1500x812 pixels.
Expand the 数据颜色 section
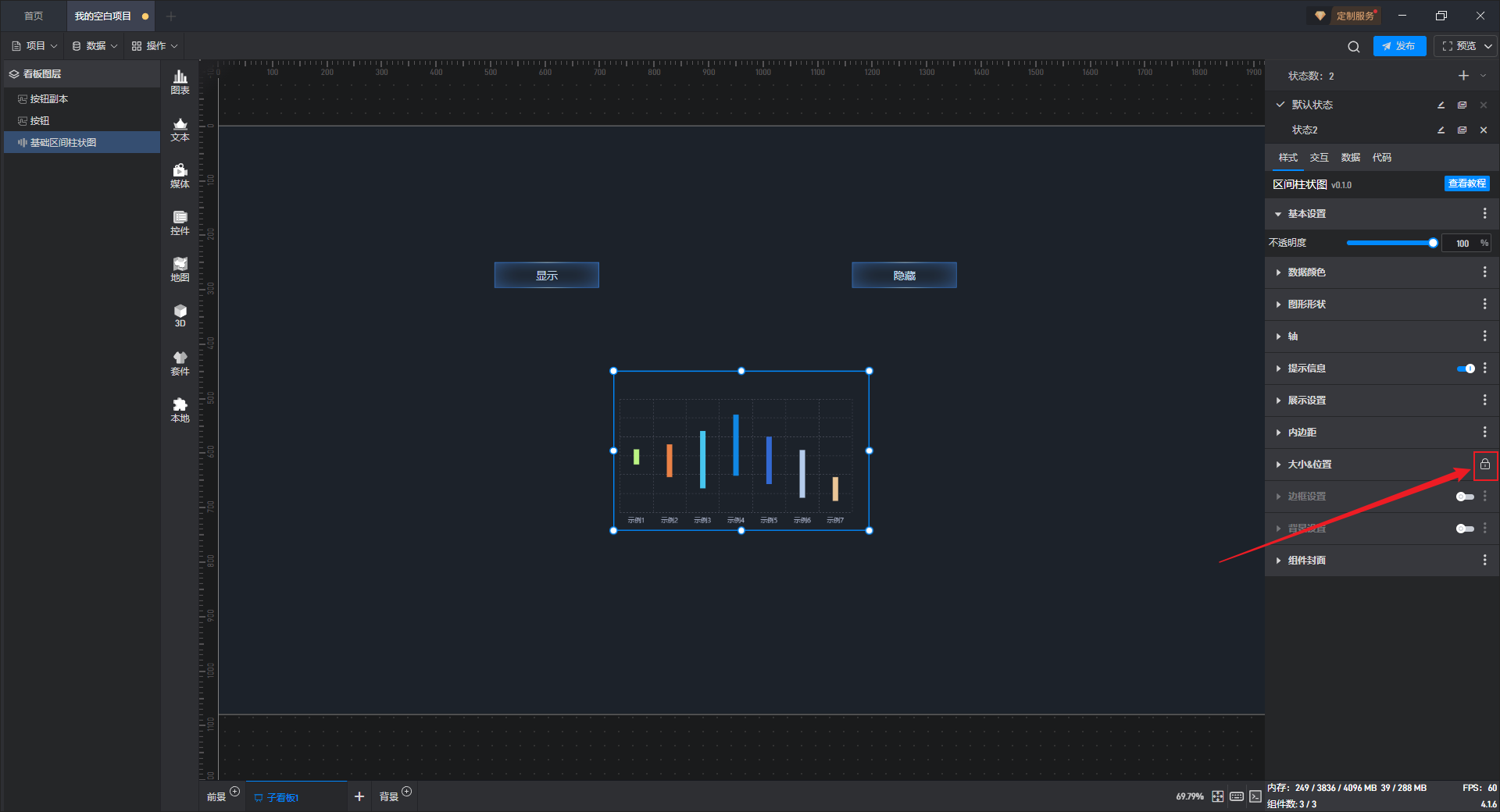point(1278,272)
